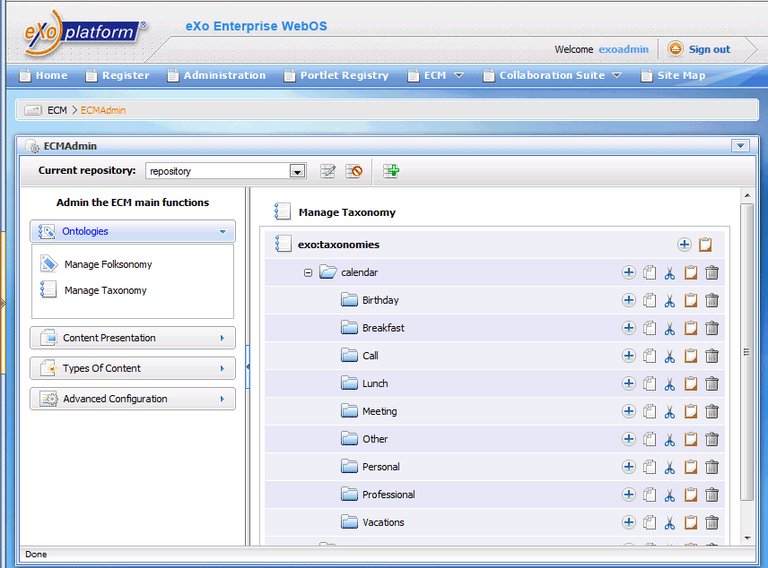Open the ECM menu dropdown arrow
Viewport: 768px width, 568px height.
(x=459, y=75)
